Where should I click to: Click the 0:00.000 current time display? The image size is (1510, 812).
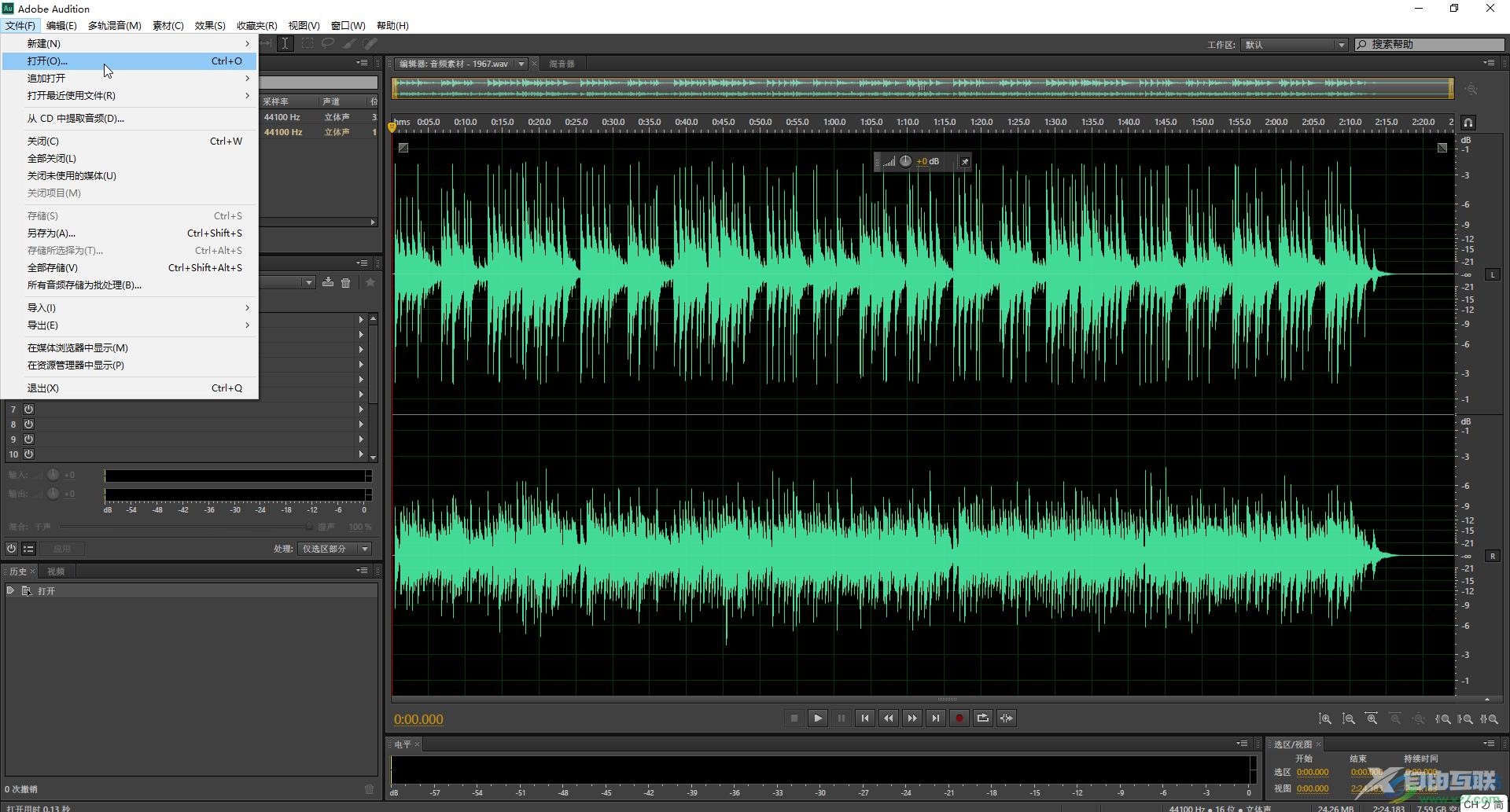tap(418, 719)
